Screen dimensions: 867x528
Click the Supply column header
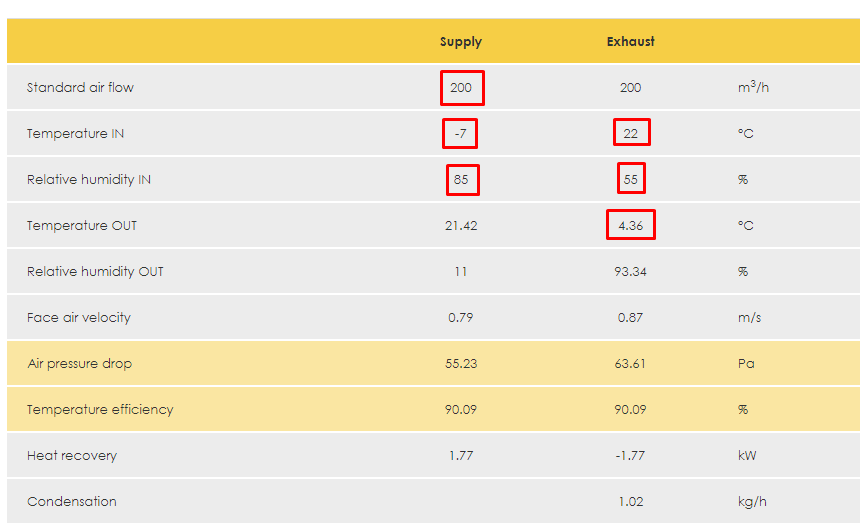[x=461, y=42]
